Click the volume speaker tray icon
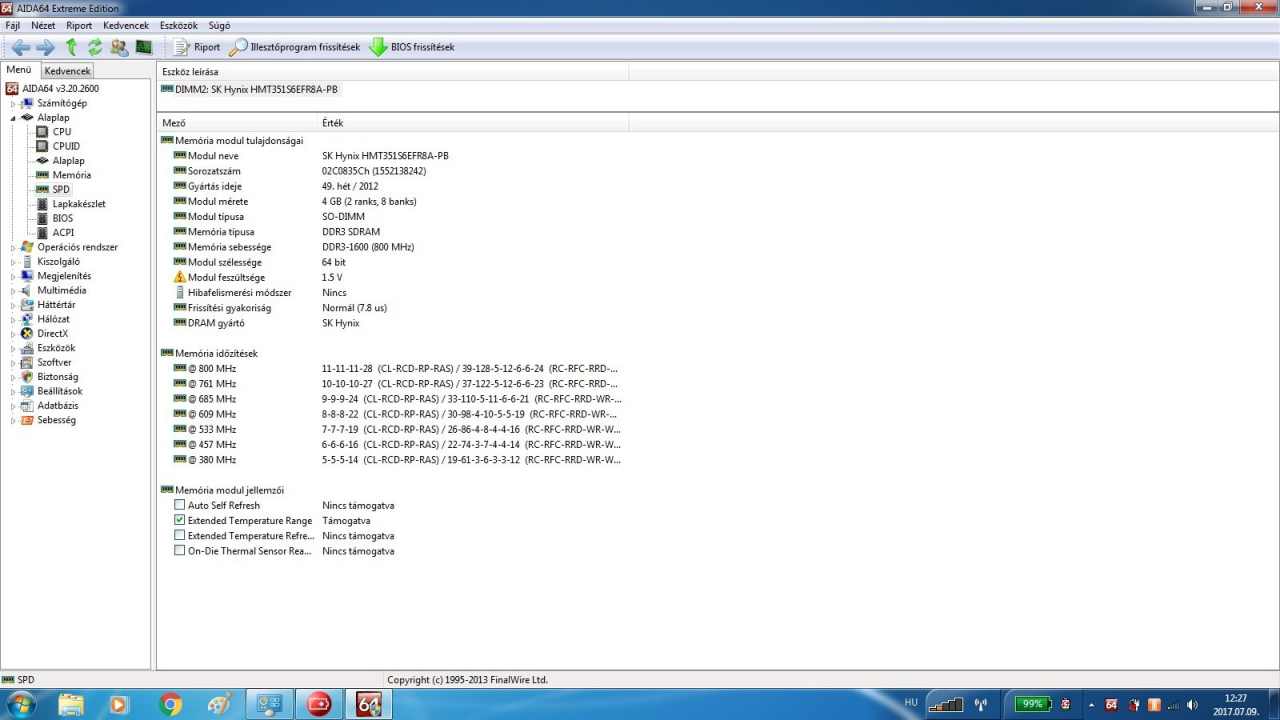Viewport: 1280px width, 720px height. point(1191,705)
